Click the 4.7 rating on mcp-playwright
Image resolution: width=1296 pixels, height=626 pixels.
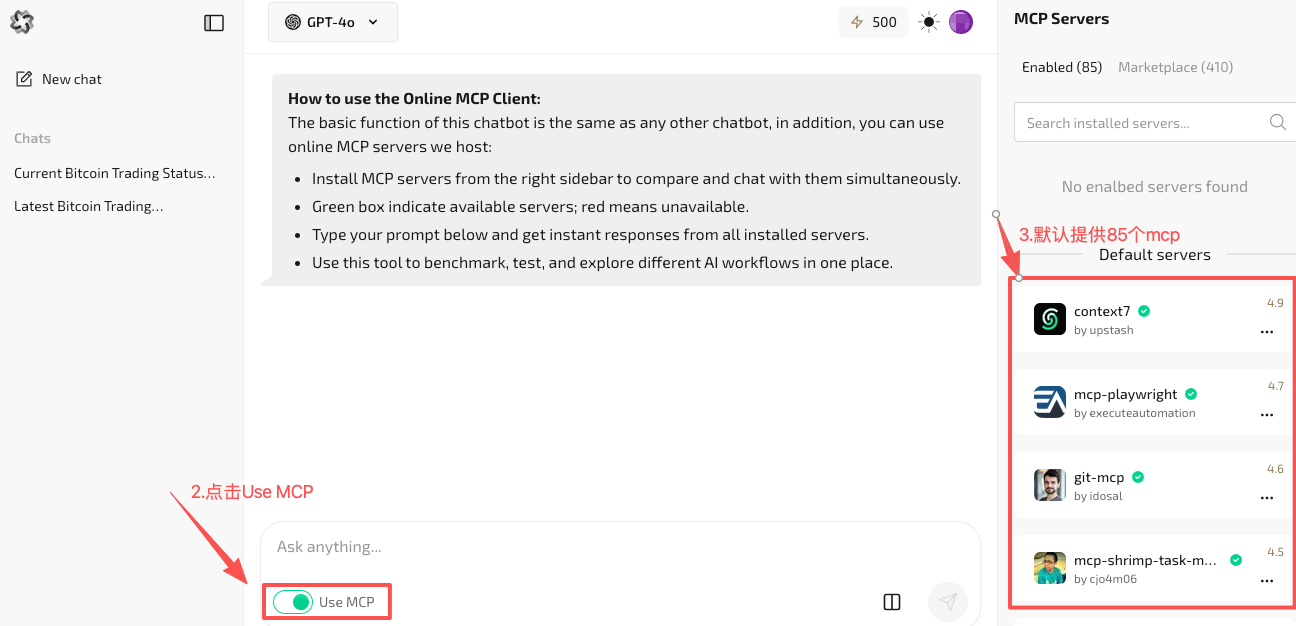tap(1275, 386)
